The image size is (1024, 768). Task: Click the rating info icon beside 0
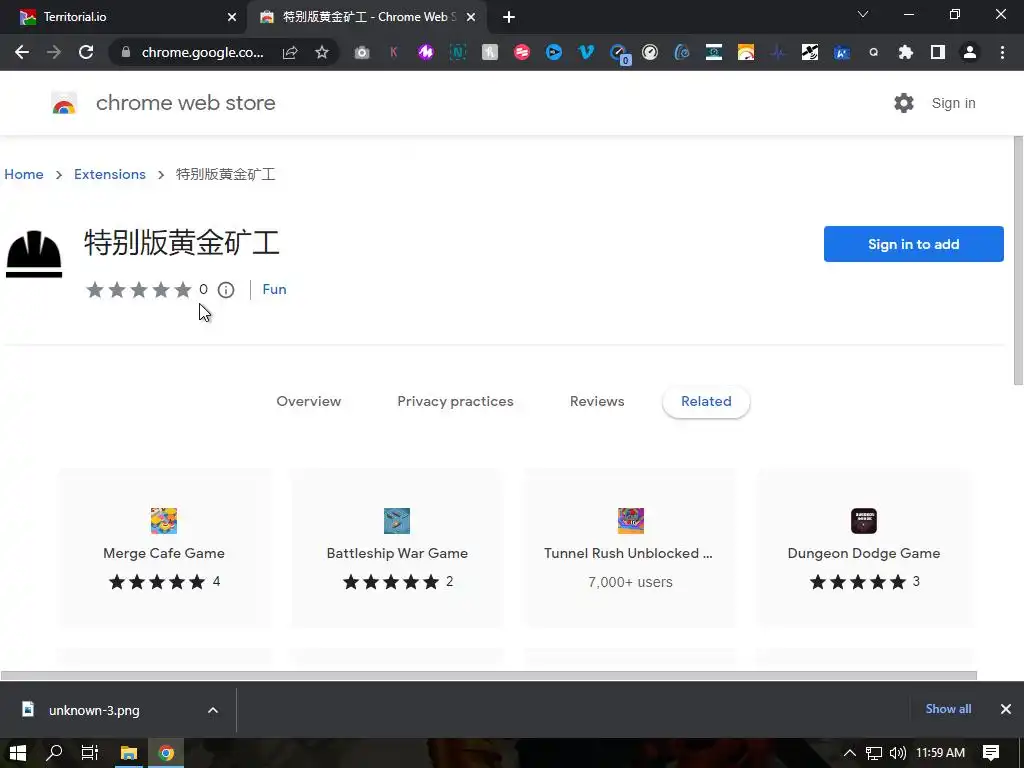[x=226, y=290]
